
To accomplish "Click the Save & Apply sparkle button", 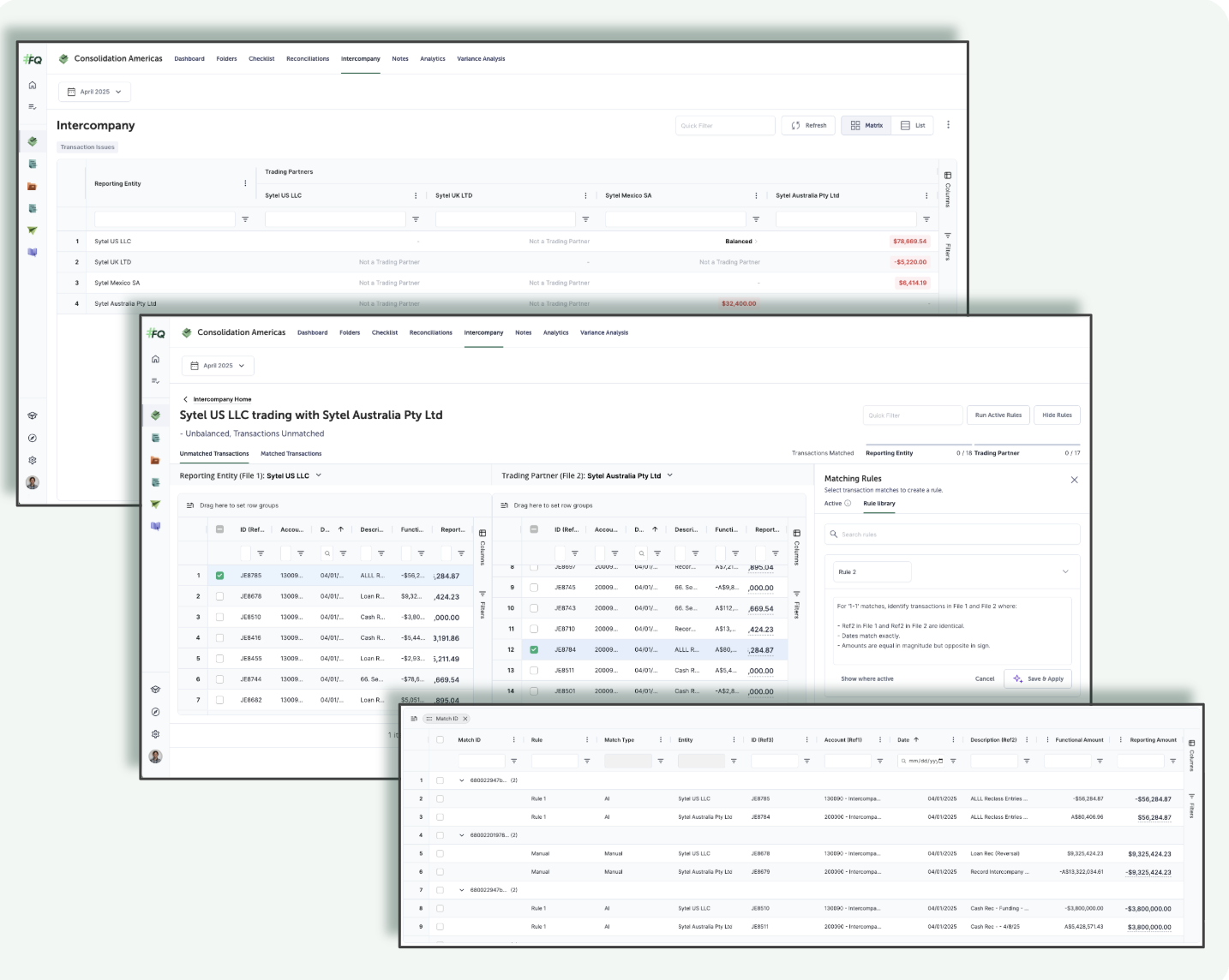I will coord(1038,678).
